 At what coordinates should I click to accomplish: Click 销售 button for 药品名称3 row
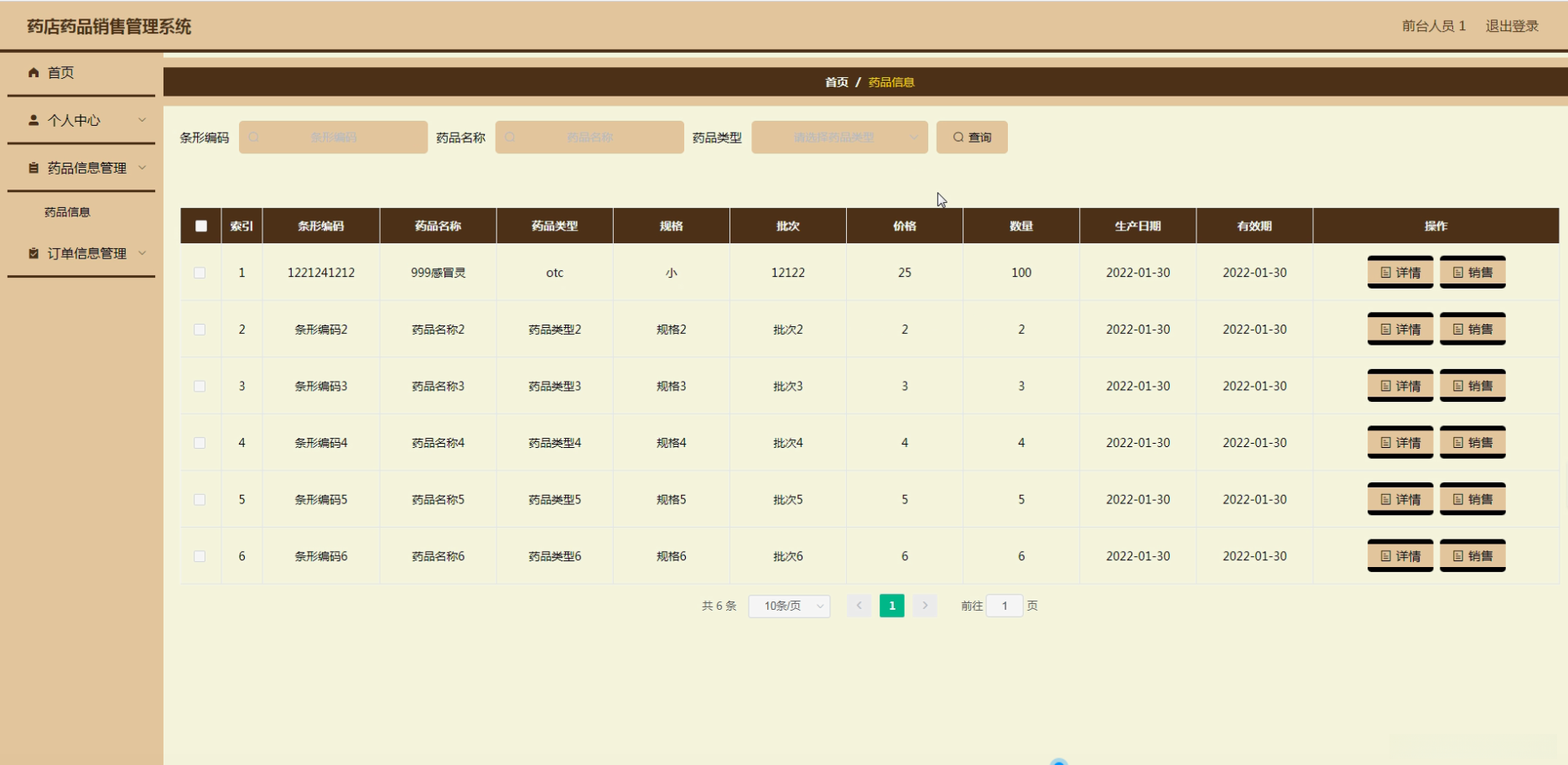(x=1472, y=386)
